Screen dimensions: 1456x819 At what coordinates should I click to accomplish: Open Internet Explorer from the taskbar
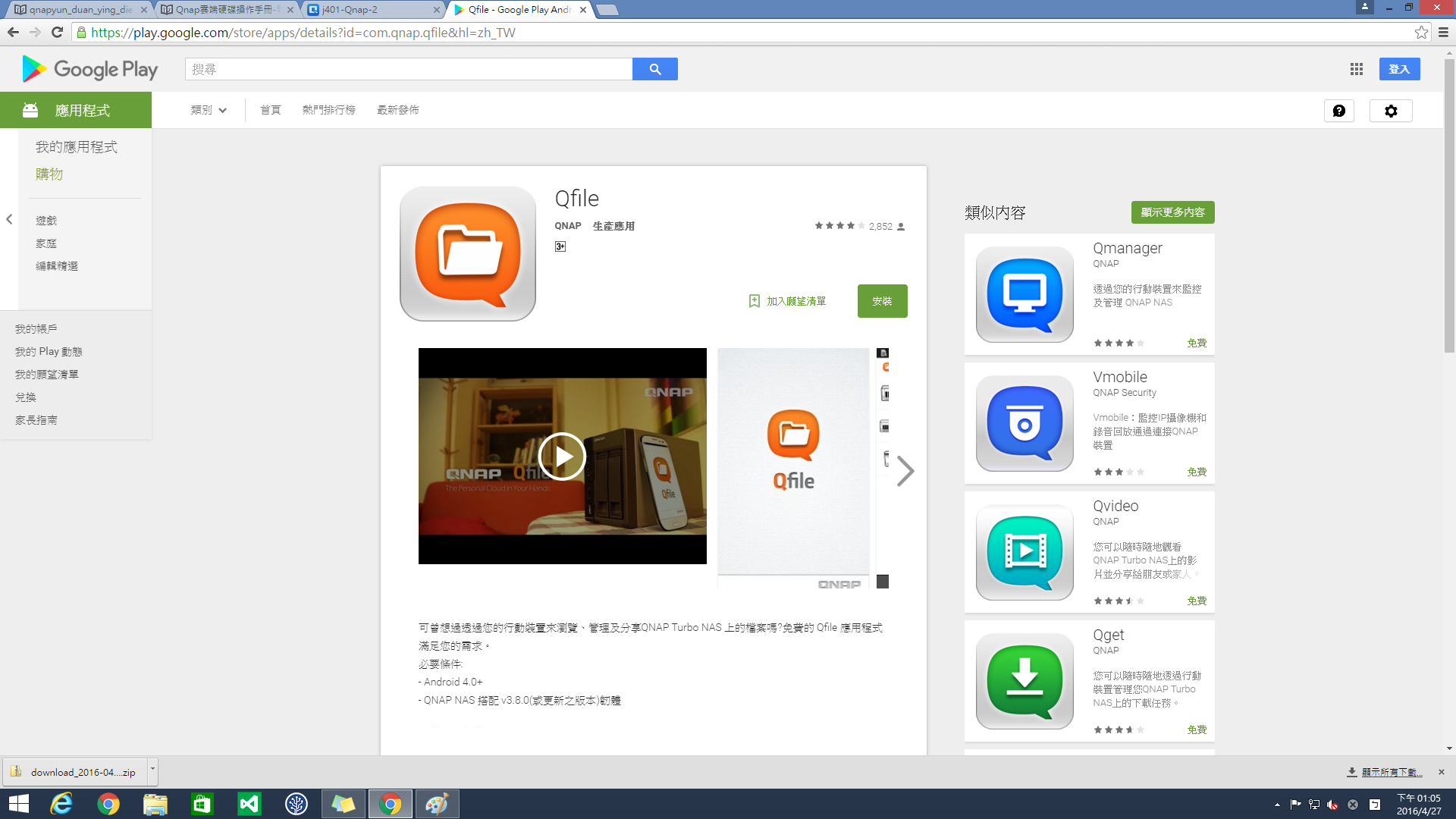pyautogui.click(x=61, y=804)
